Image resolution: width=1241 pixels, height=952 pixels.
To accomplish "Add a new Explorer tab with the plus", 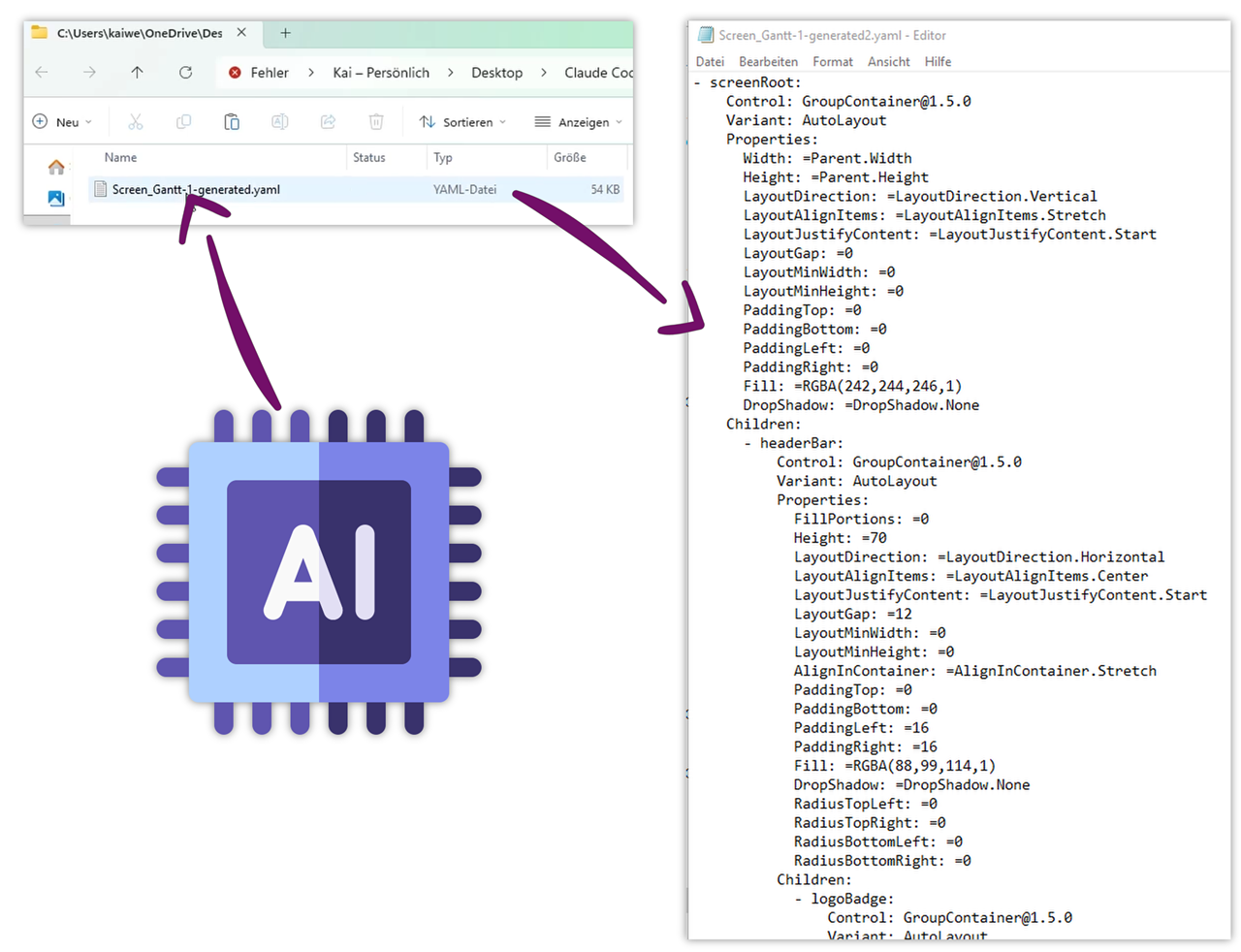I will point(285,33).
